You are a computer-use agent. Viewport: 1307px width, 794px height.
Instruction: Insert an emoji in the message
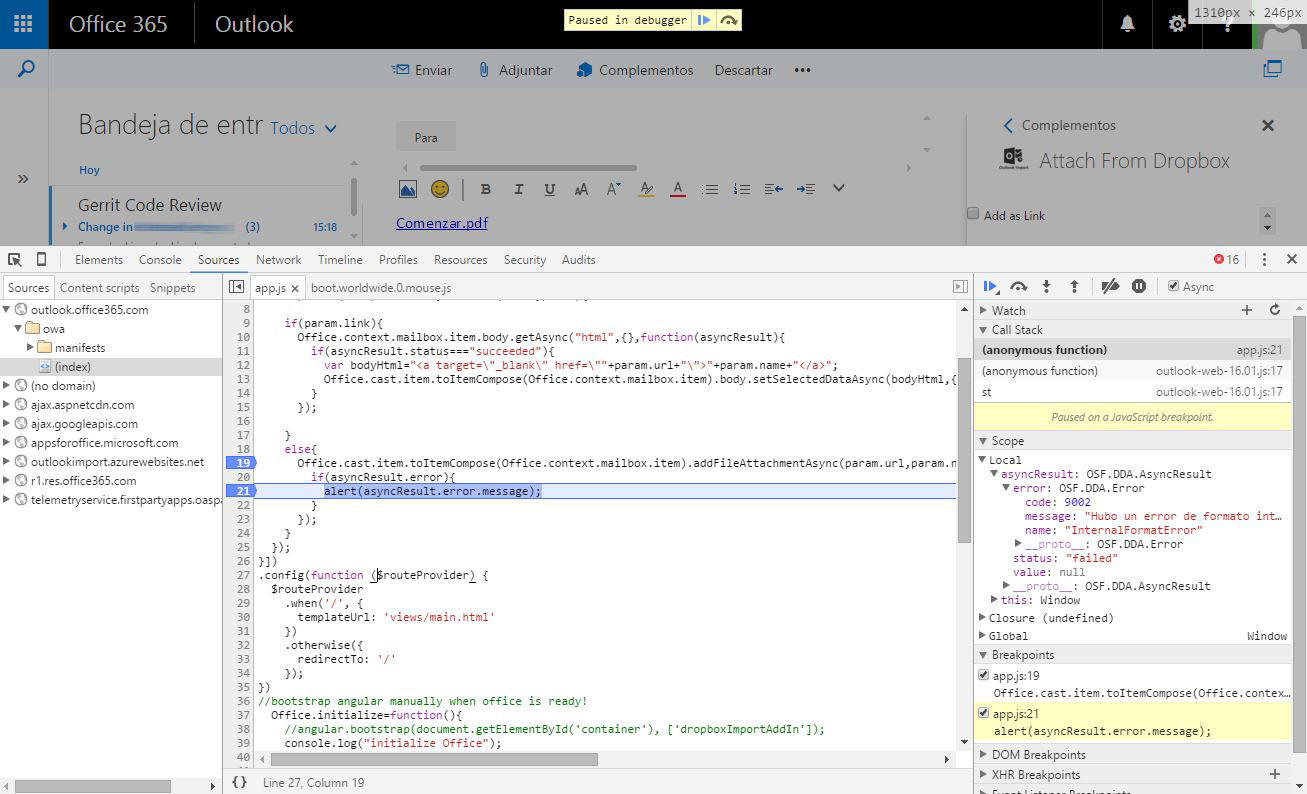coord(440,189)
